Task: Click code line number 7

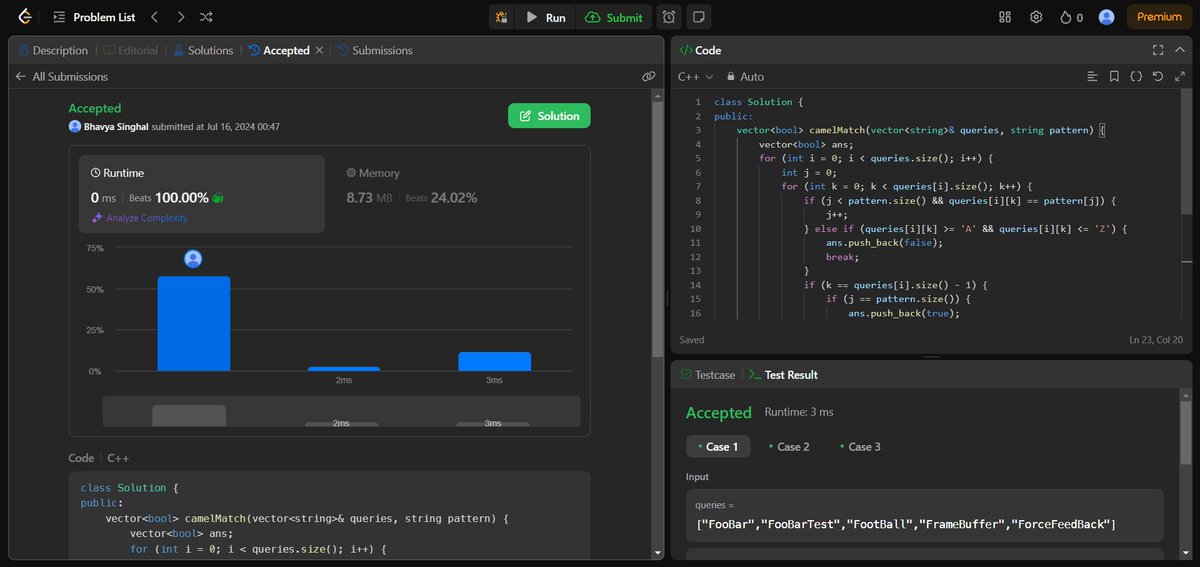Action: point(698,186)
